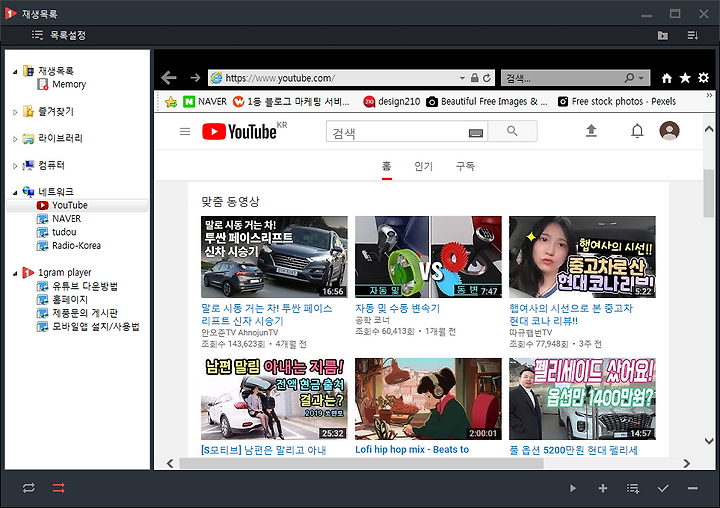The image size is (720, 508).
Task: Click the browser settings gear icon
Action: [x=703, y=78]
